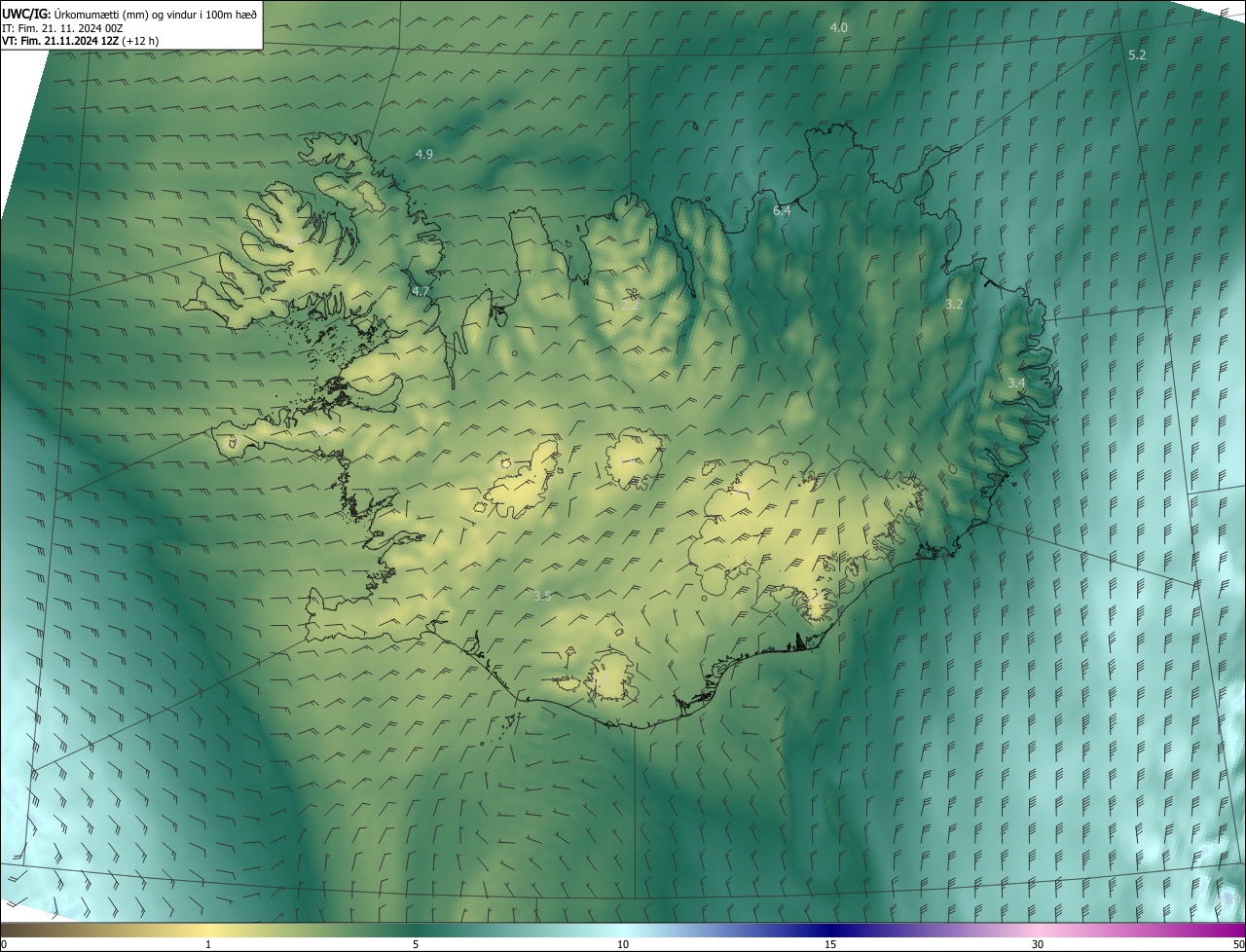Click the colorbar tick label 50
This screenshot has width=1246, height=952.
[x=1238, y=944]
